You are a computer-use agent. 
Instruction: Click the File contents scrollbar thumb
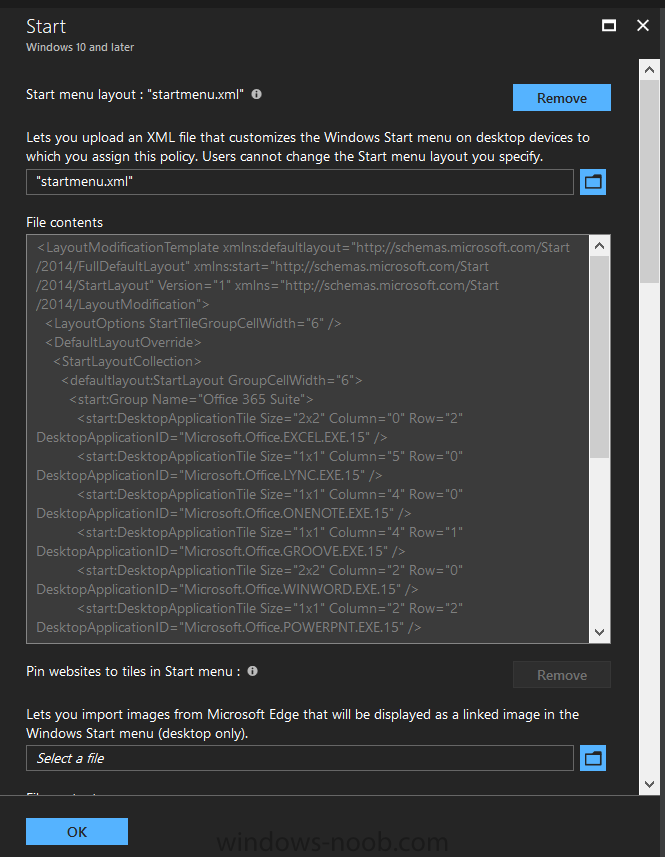599,357
